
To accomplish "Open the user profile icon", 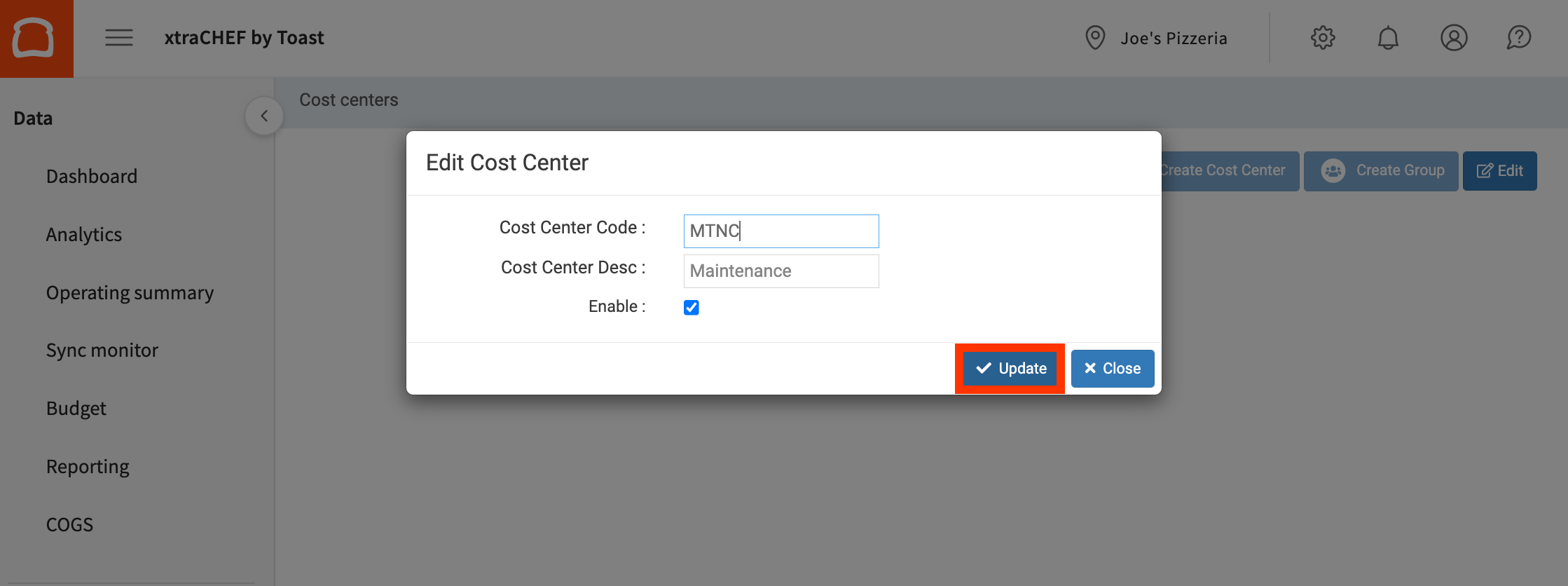I will point(1454,38).
